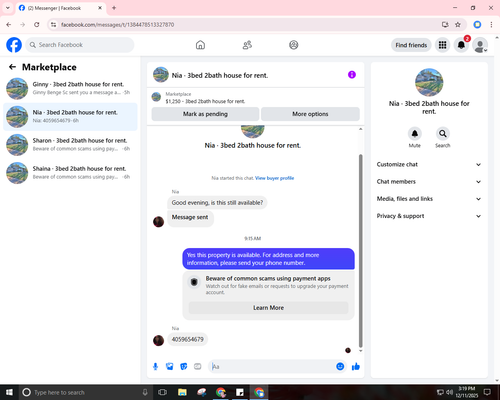Click Nia's avatar in chat header
This screenshot has height=400, width=500.
(x=161, y=75)
